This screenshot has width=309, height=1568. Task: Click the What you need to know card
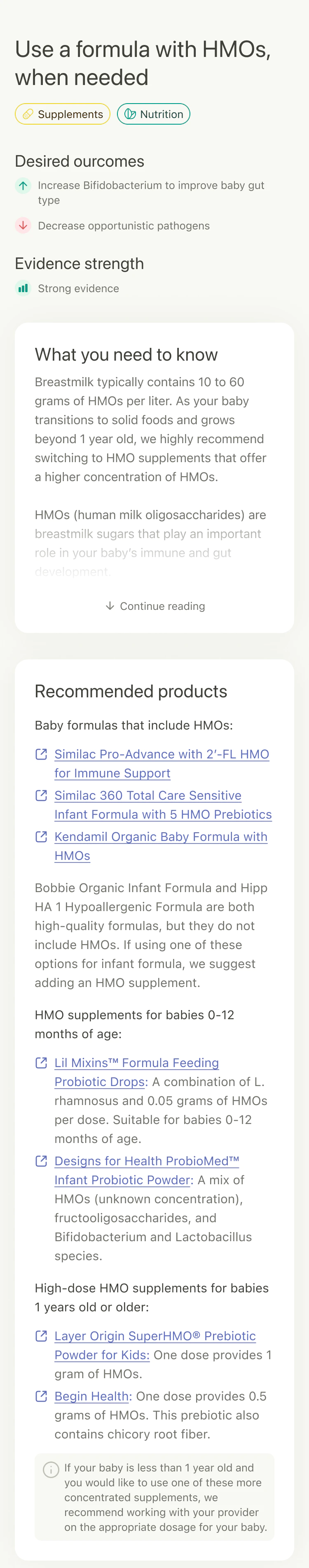[154, 475]
